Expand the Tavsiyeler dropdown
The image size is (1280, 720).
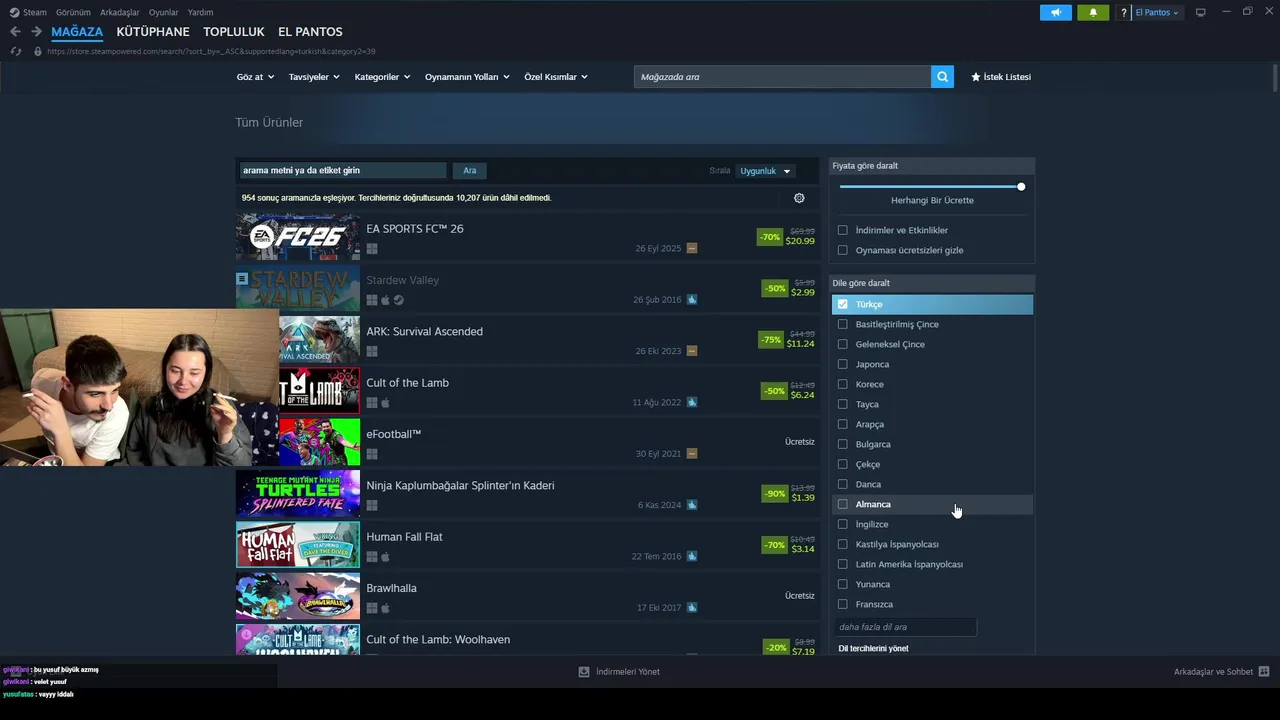(314, 77)
